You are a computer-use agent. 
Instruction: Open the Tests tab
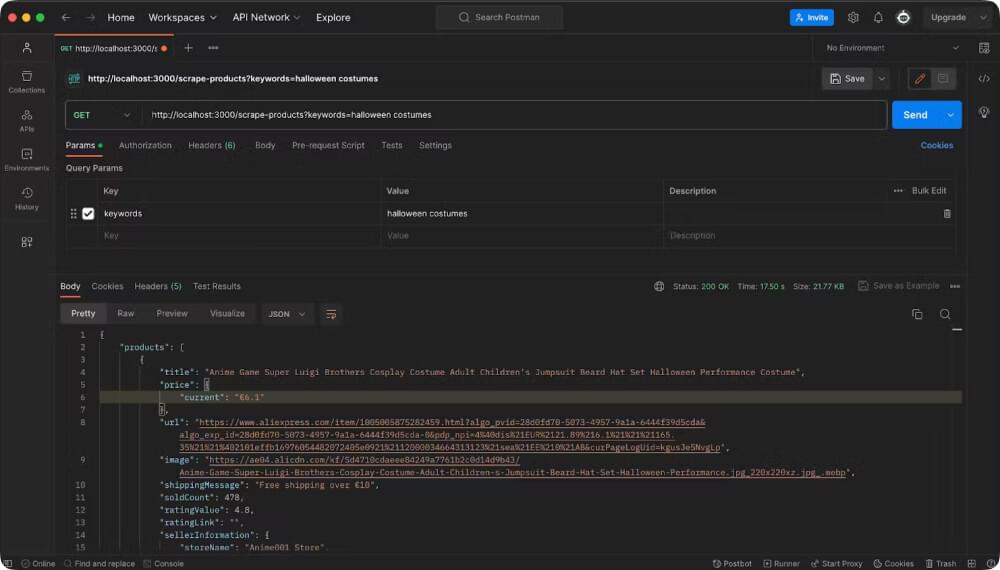[392, 145]
